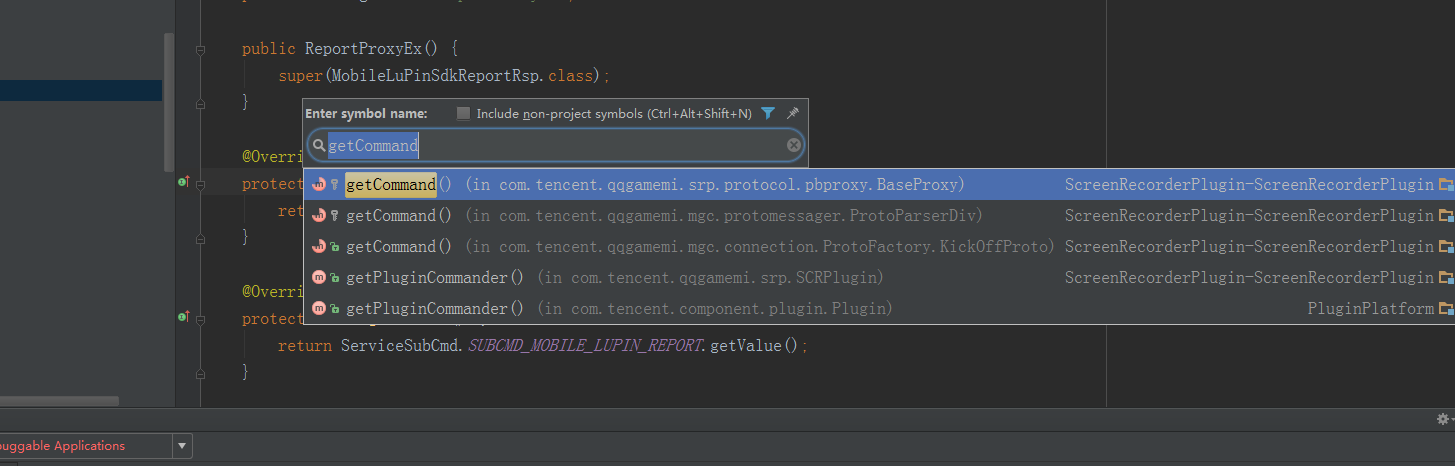Click override gutter icon beside the highlighted protected line
This screenshot has height=466, width=1455.
[x=183, y=182]
